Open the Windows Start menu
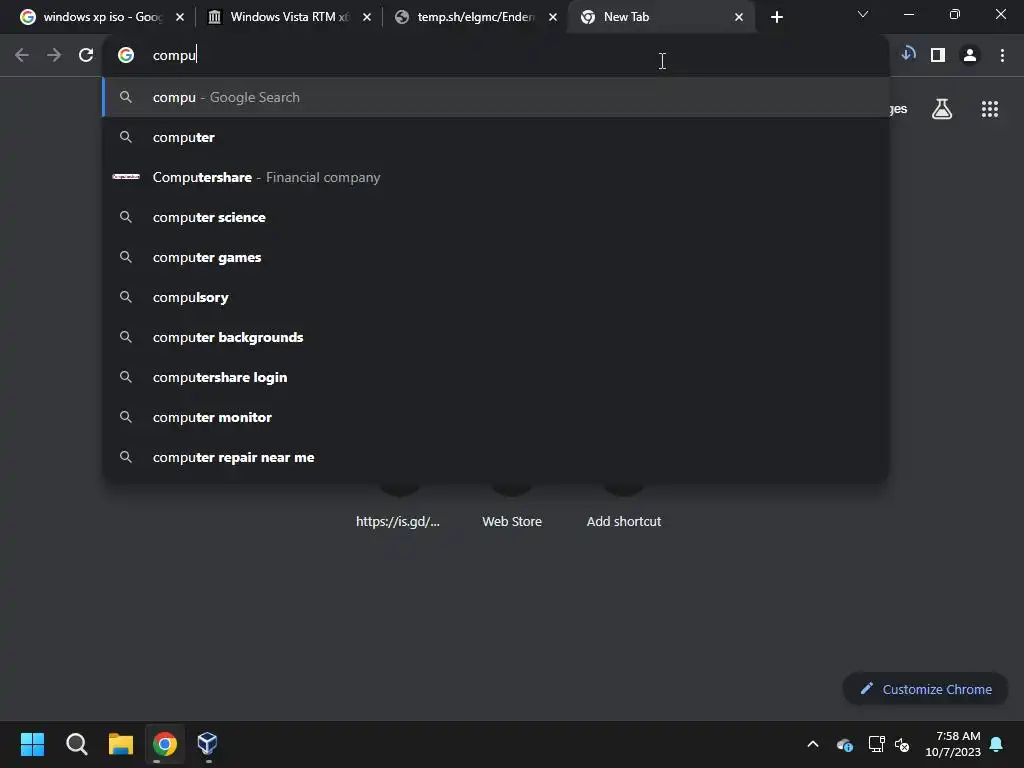Viewport: 1024px width, 768px height. coord(33,744)
